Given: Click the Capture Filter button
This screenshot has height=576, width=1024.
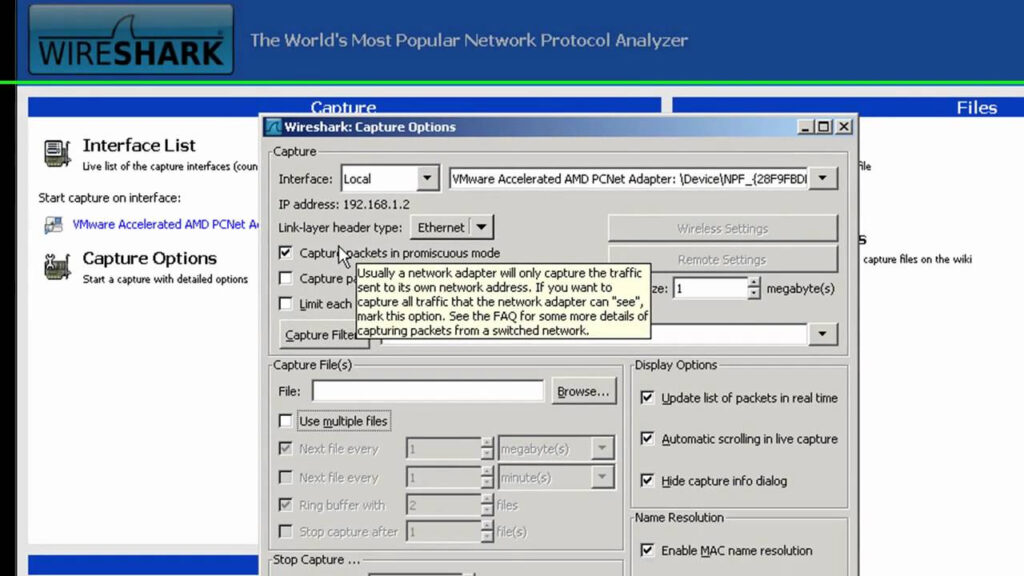Looking at the screenshot, I should click(320, 335).
